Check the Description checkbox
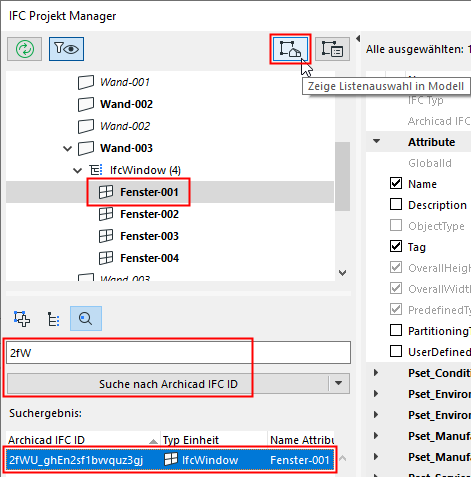The width and height of the screenshot is (471, 477). (x=396, y=204)
